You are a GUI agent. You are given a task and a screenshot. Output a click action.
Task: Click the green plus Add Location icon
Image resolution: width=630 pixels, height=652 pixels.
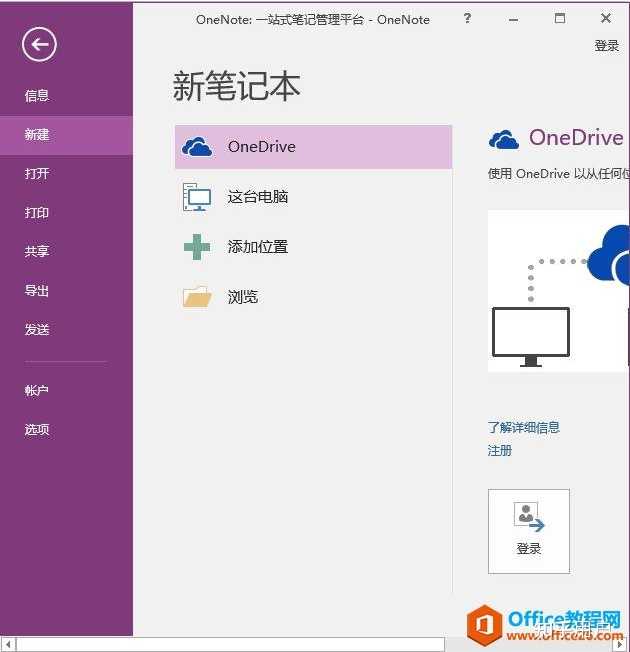tap(197, 247)
